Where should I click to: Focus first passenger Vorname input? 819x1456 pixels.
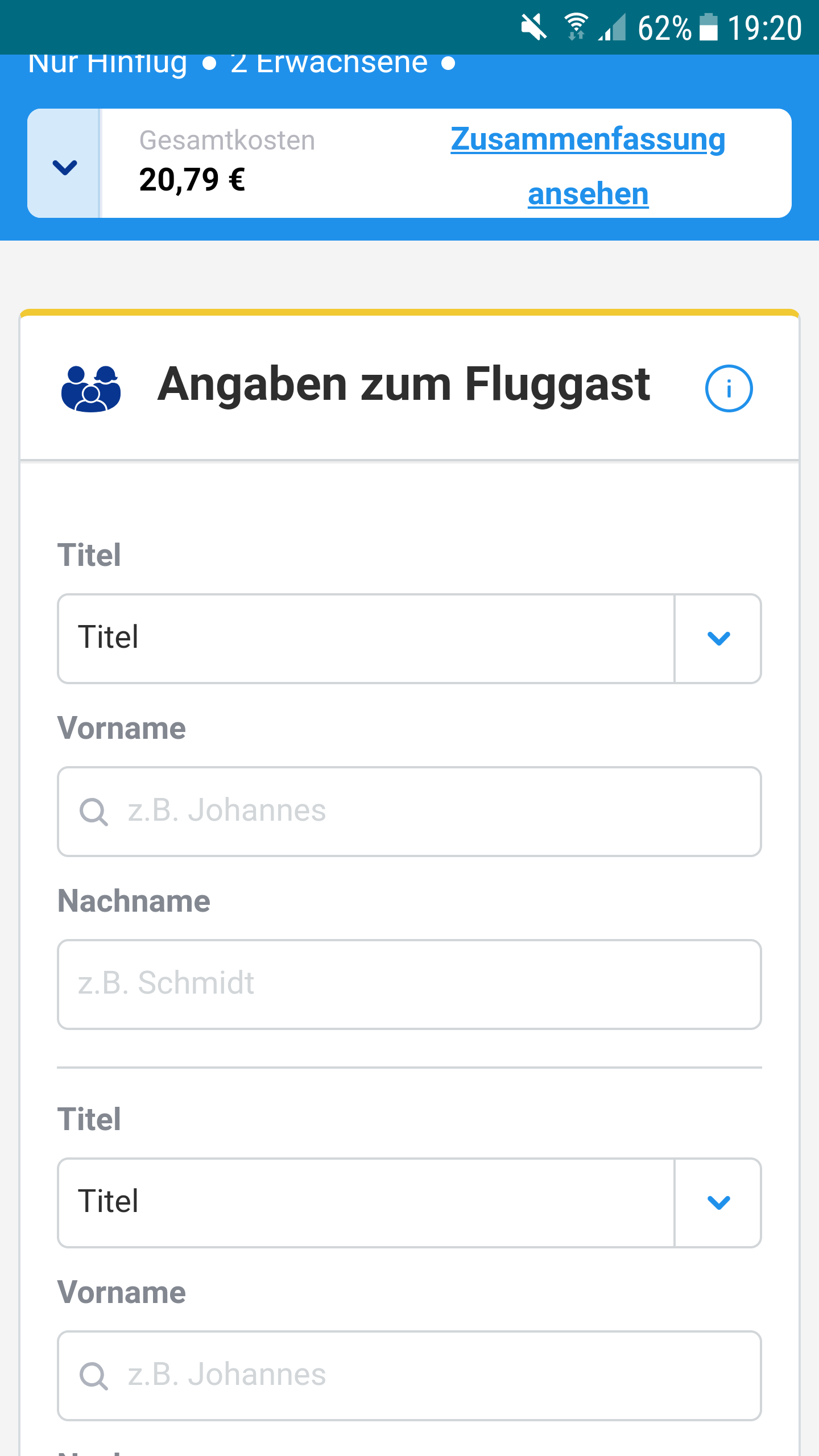(432, 812)
